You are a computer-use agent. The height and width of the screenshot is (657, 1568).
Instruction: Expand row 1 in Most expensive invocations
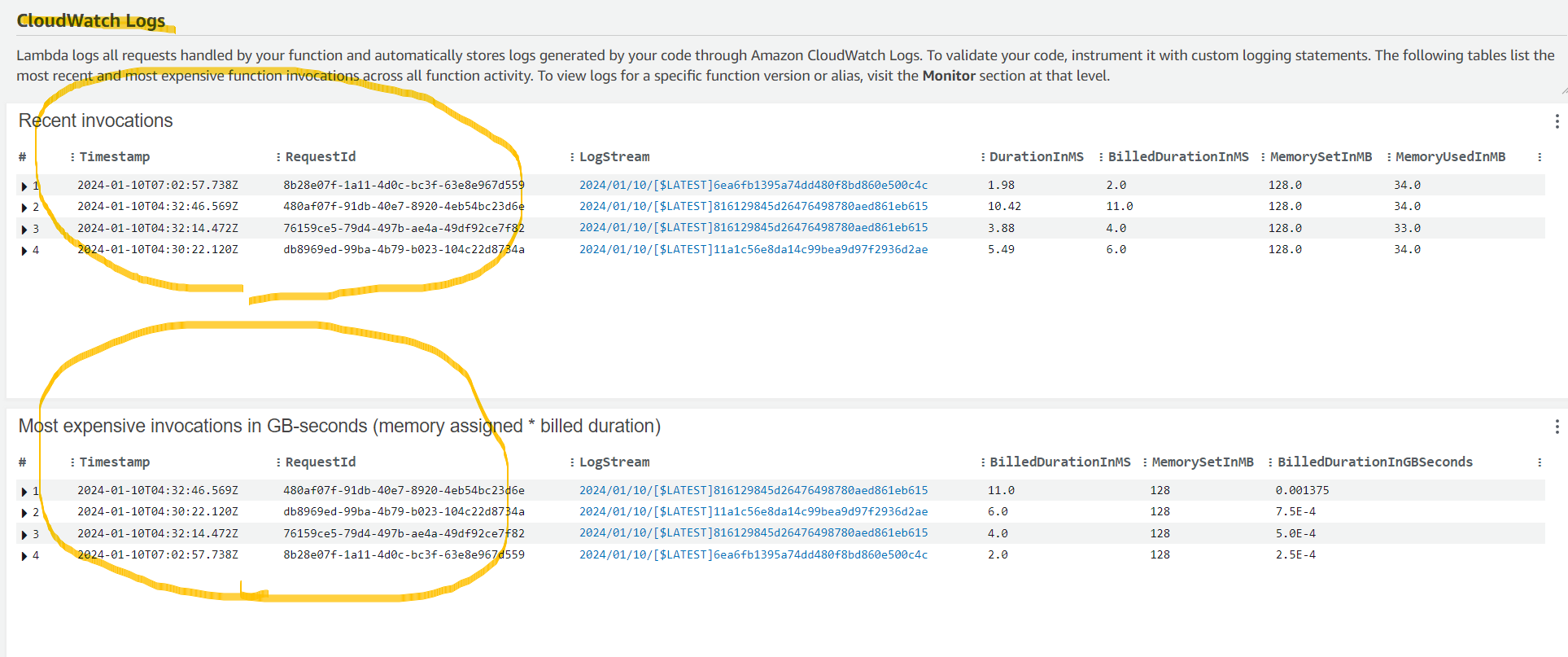24,492
